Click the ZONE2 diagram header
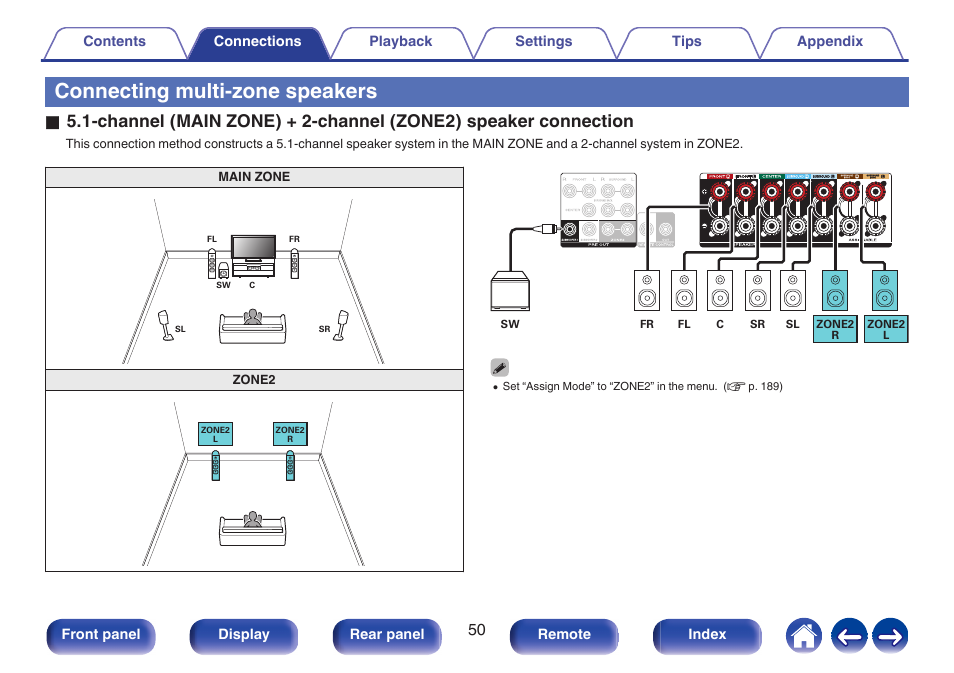This screenshot has height=673, width=954. pos(254,380)
